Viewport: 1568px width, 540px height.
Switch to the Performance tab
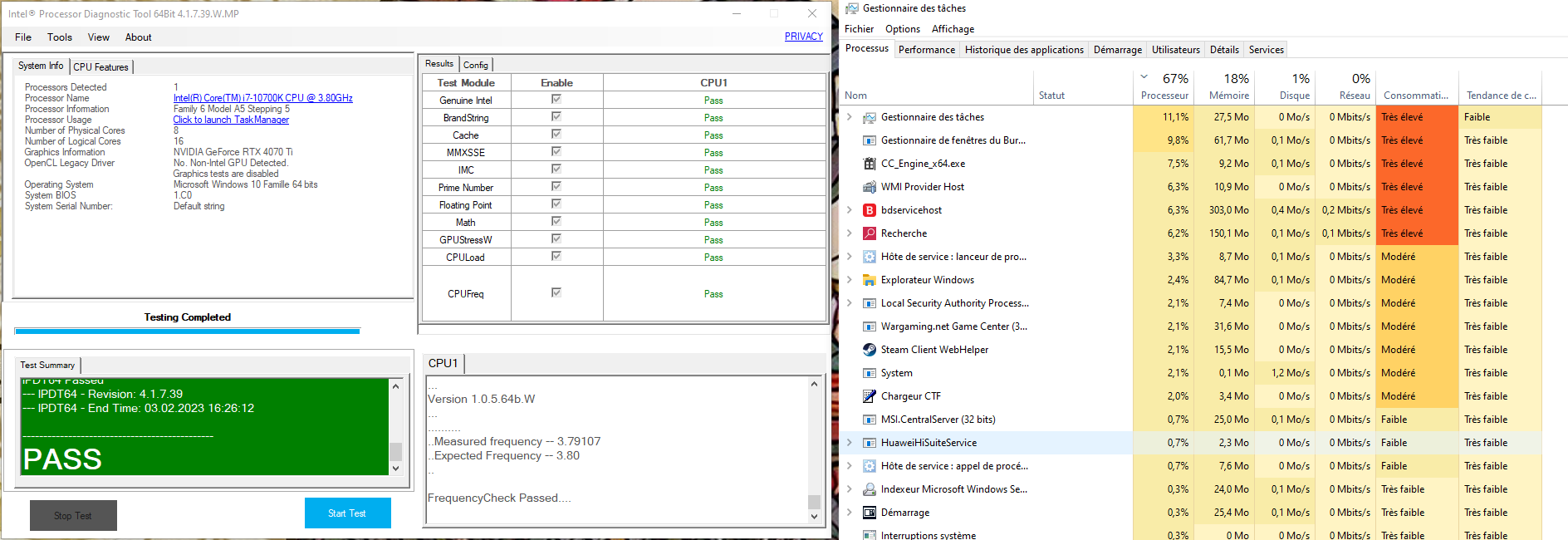(926, 50)
